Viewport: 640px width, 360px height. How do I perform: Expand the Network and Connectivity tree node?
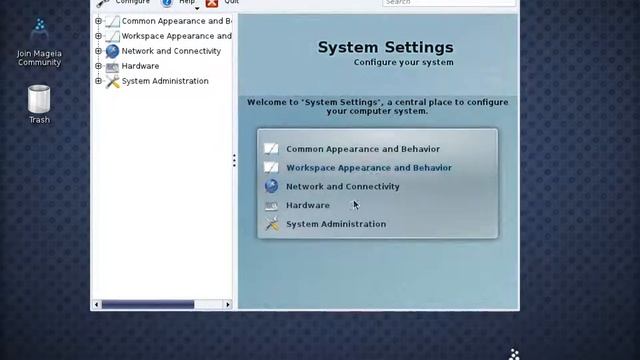click(98, 51)
